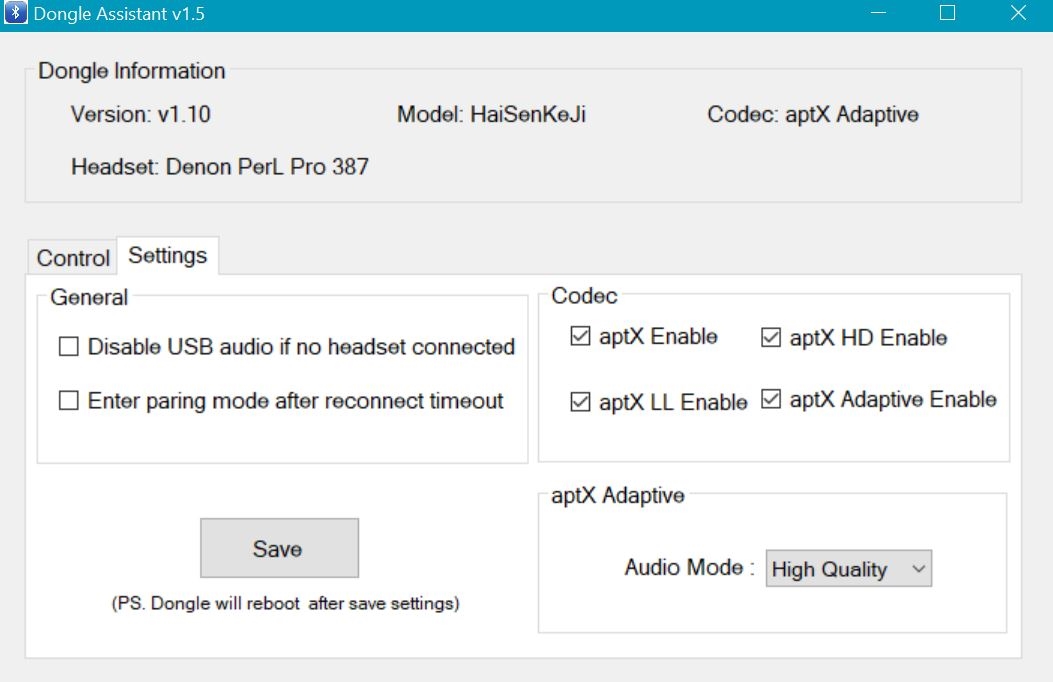Image resolution: width=1053 pixels, height=682 pixels.
Task: Uncheck the aptX Enable checkbox
Action: point(580,337)
